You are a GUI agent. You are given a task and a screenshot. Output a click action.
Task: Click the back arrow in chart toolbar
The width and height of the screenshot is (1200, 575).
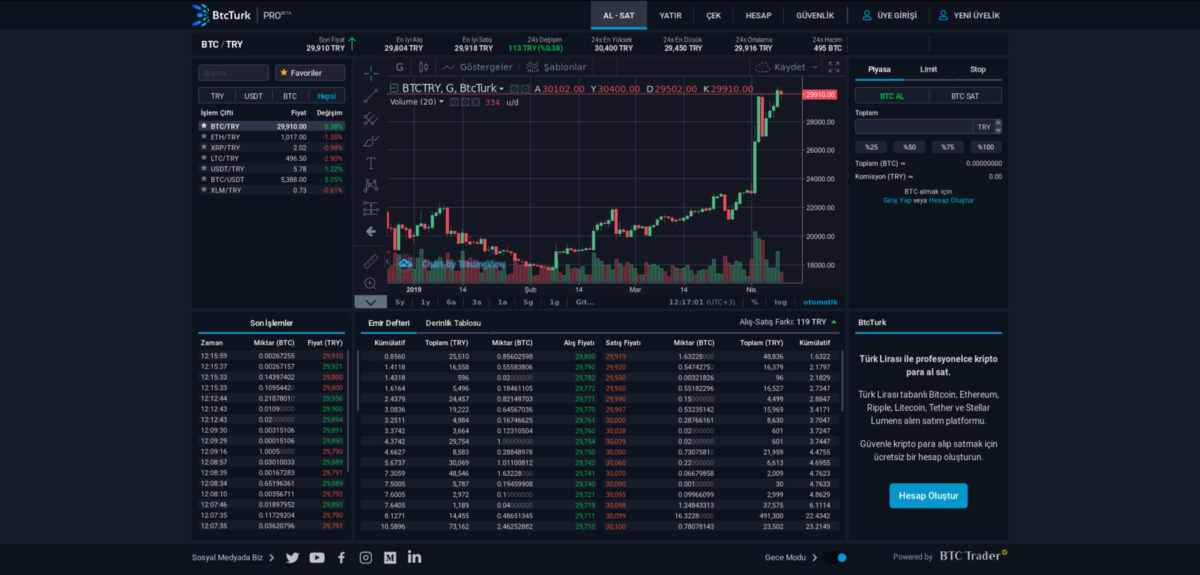coord(371,231)
